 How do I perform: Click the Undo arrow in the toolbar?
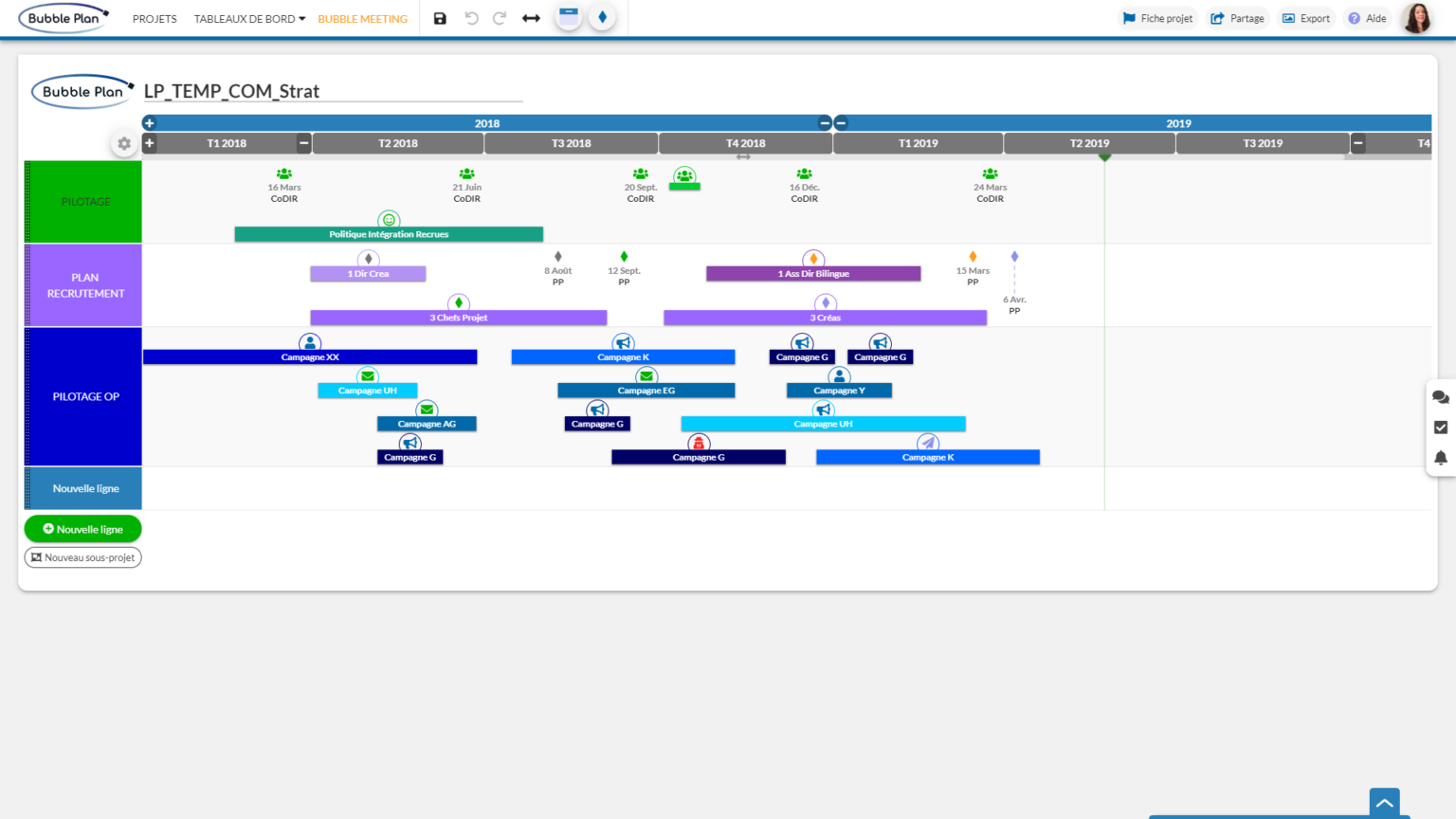pyautogui.click(x=471, y=18)
